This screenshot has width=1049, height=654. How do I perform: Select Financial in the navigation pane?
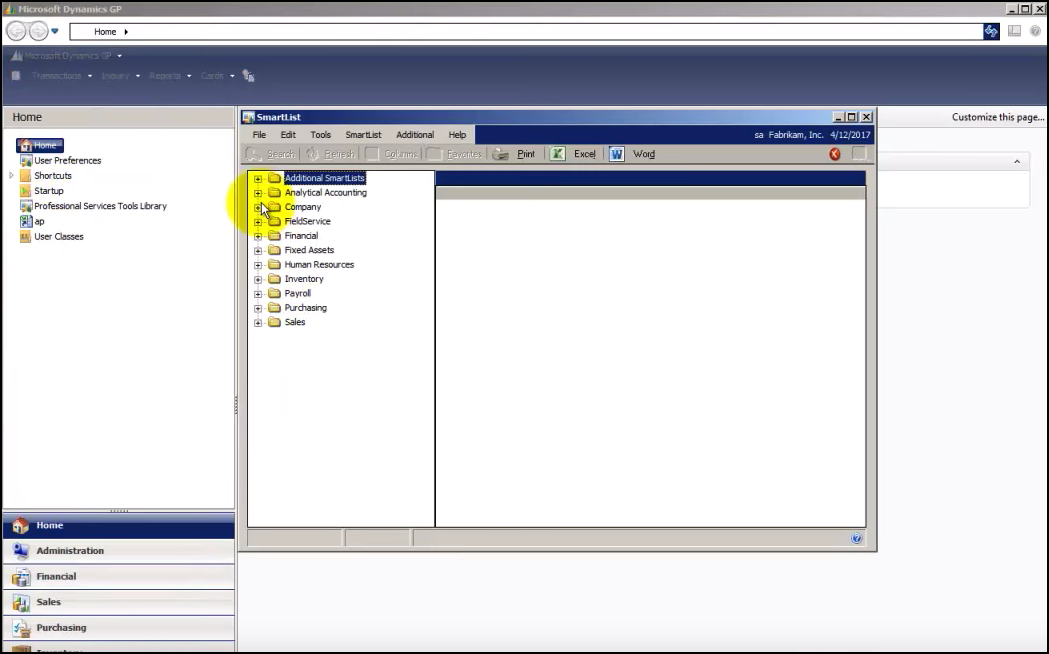pos(118,576)
